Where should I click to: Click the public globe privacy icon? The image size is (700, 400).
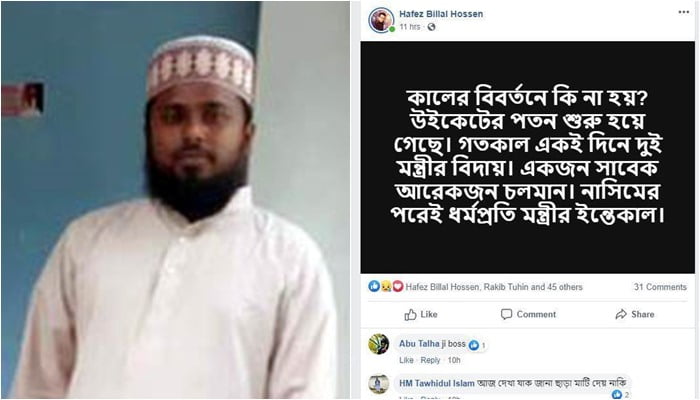point(431,27)
